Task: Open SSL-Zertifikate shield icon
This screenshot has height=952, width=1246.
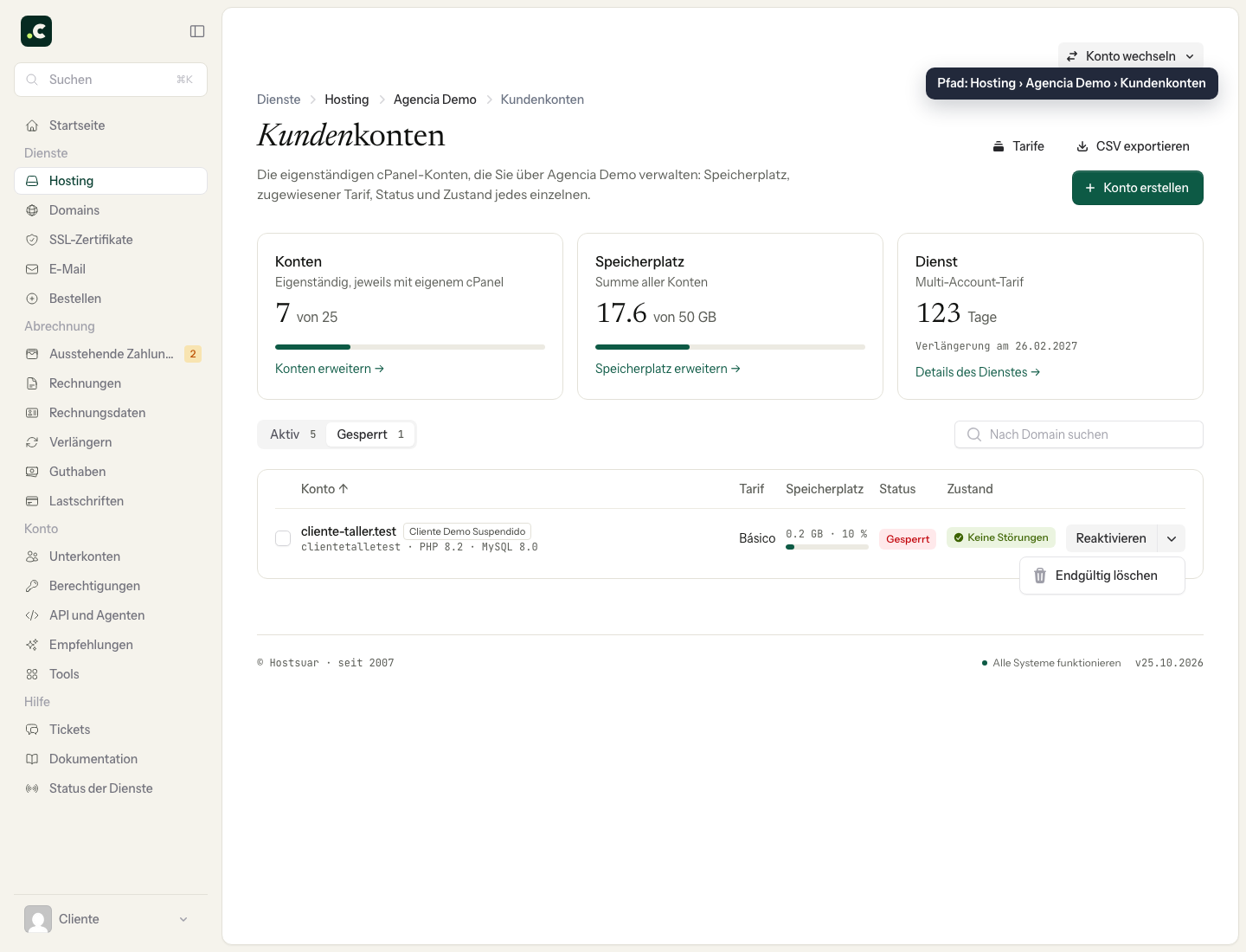Action: pyautogui.click(x=32, y=240)
